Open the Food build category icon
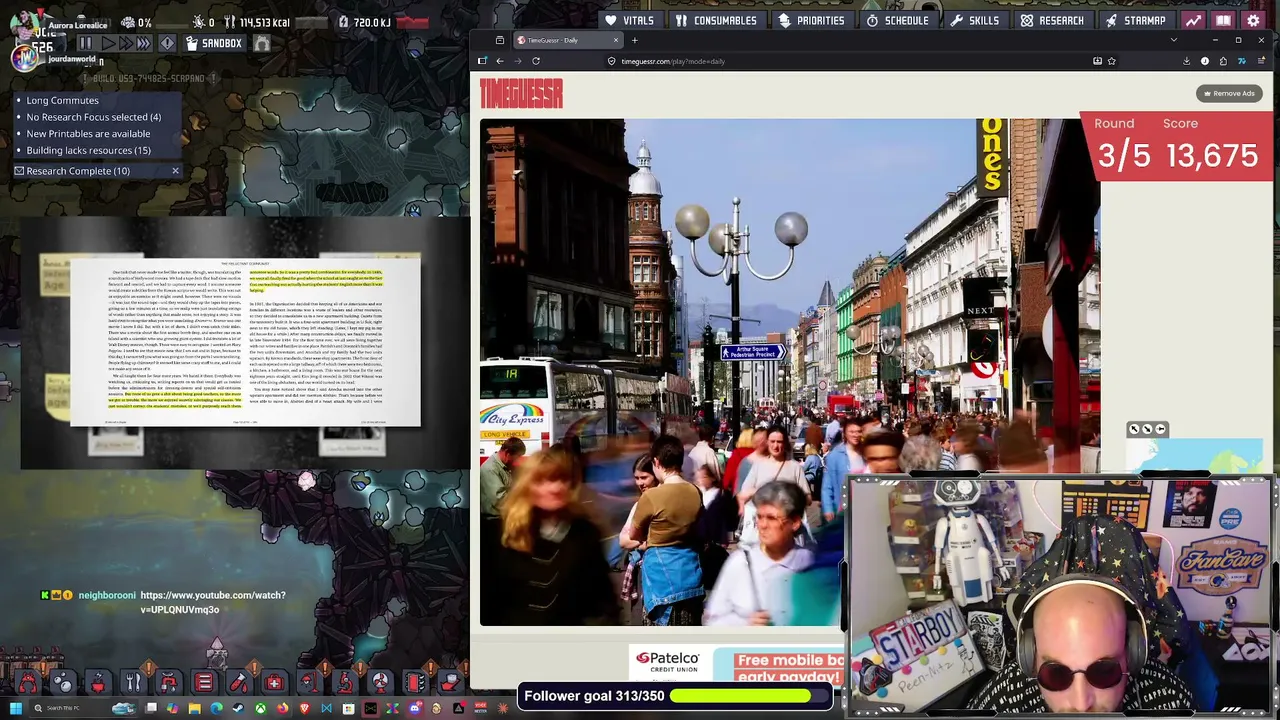The image size is (1280, 720). coord(133,683)
